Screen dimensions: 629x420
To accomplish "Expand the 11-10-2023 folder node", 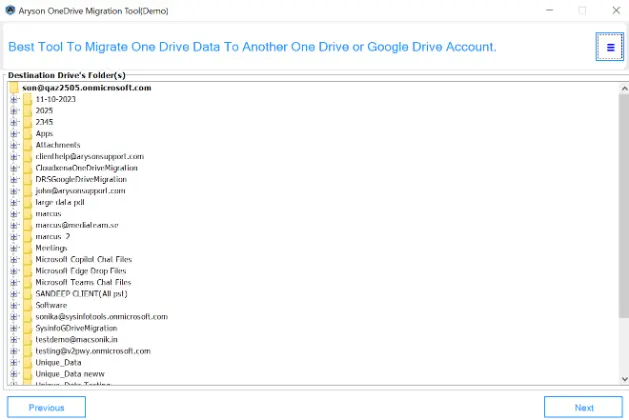I will pyautogui.click(x=14, y=99).
